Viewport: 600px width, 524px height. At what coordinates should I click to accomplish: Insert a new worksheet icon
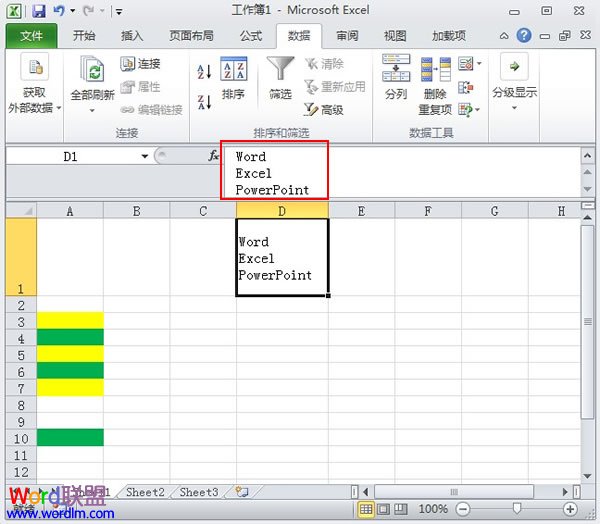(242, 492)
